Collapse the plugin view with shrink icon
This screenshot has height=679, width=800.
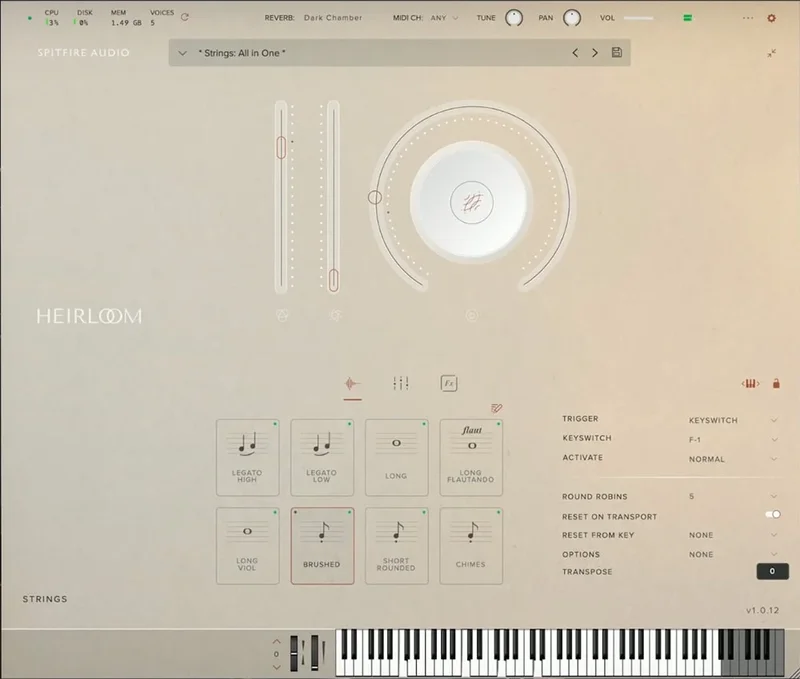pos(771,53)
